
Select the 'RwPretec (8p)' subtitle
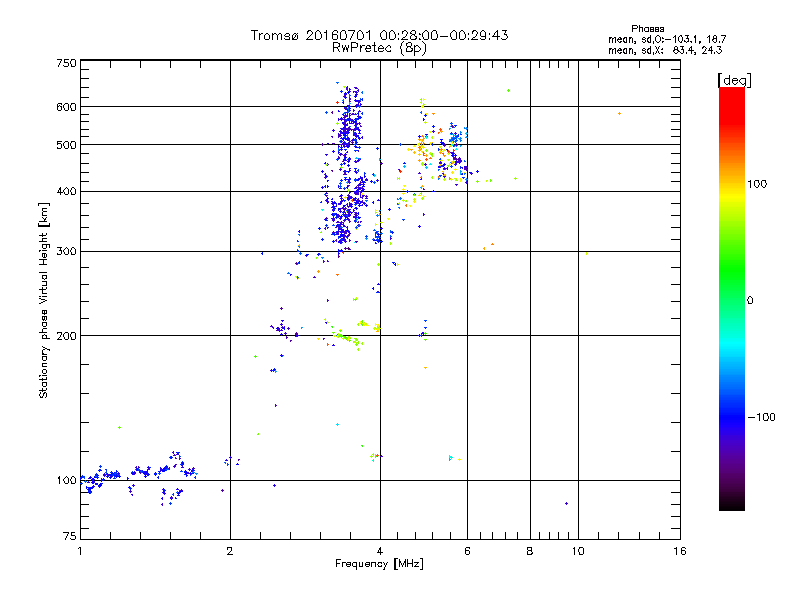(x=379, y=48)
